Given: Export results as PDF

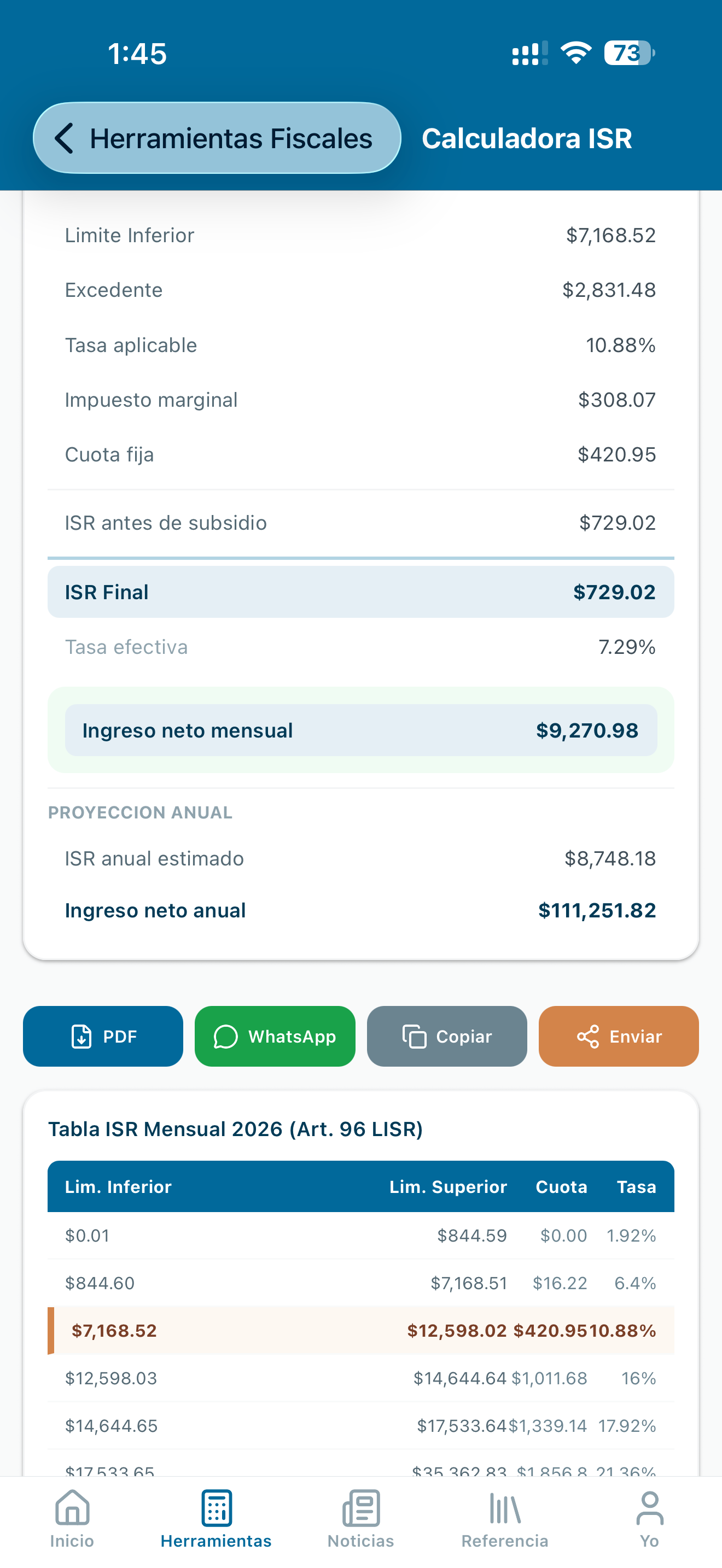Looking at the screenshot, I should 103,1036.
